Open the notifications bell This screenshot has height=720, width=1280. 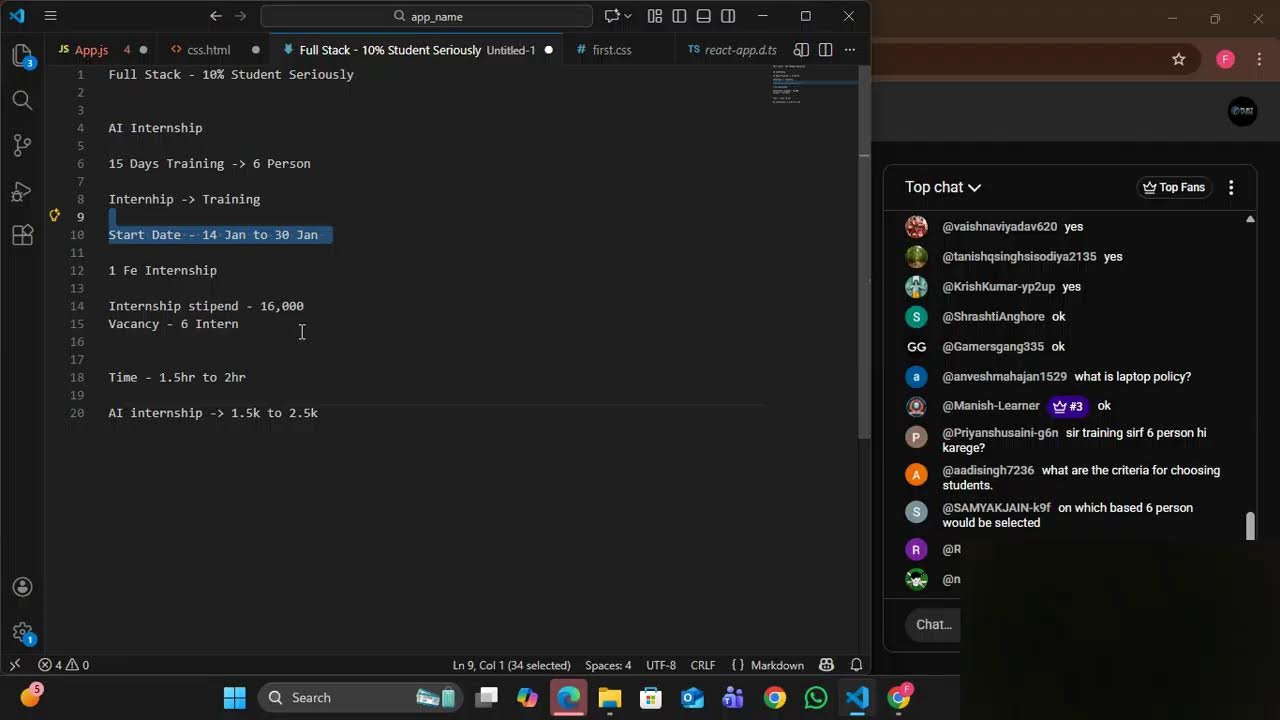click(856, 665)
